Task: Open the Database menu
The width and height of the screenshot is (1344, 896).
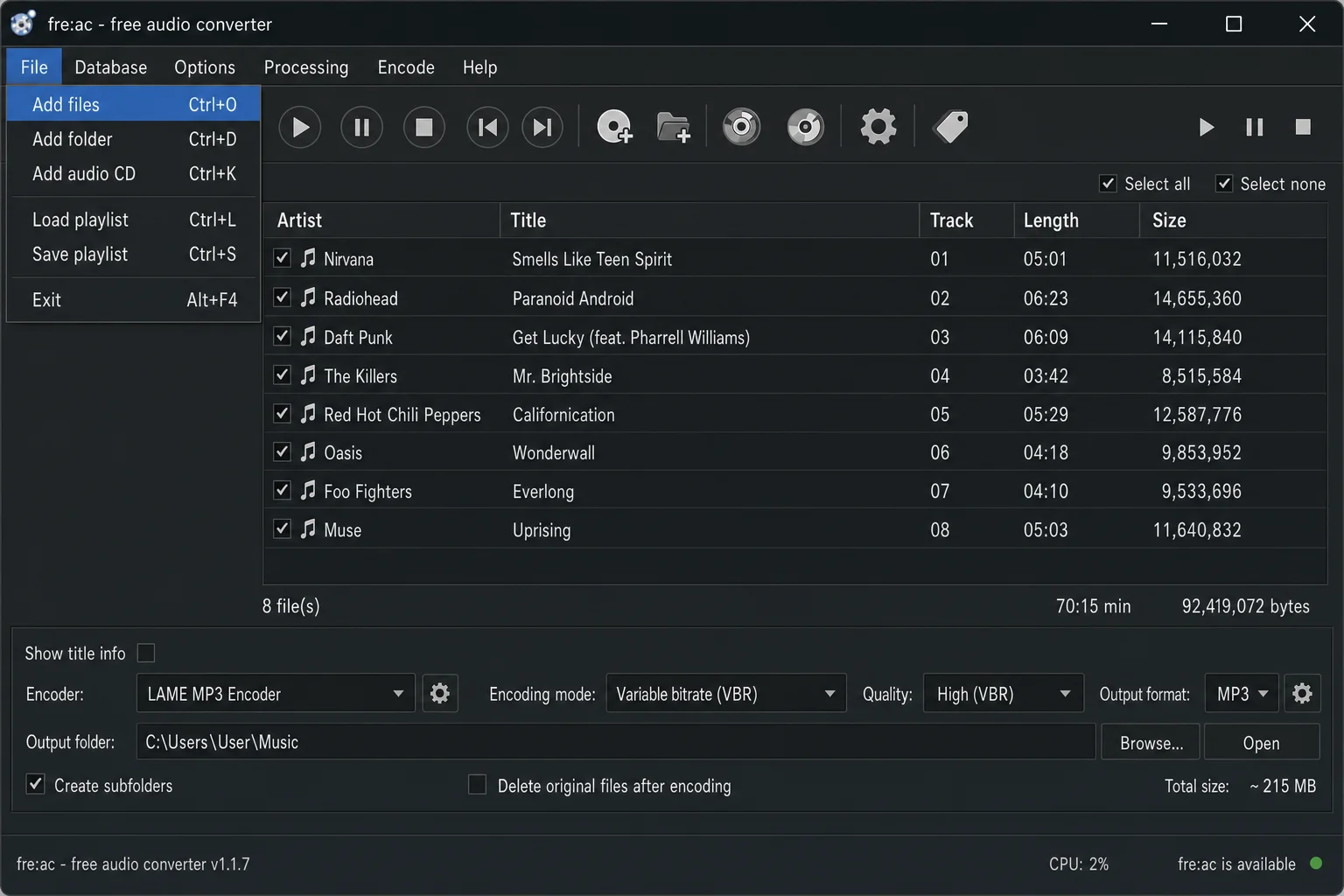Action: click(x=111, y=67)
